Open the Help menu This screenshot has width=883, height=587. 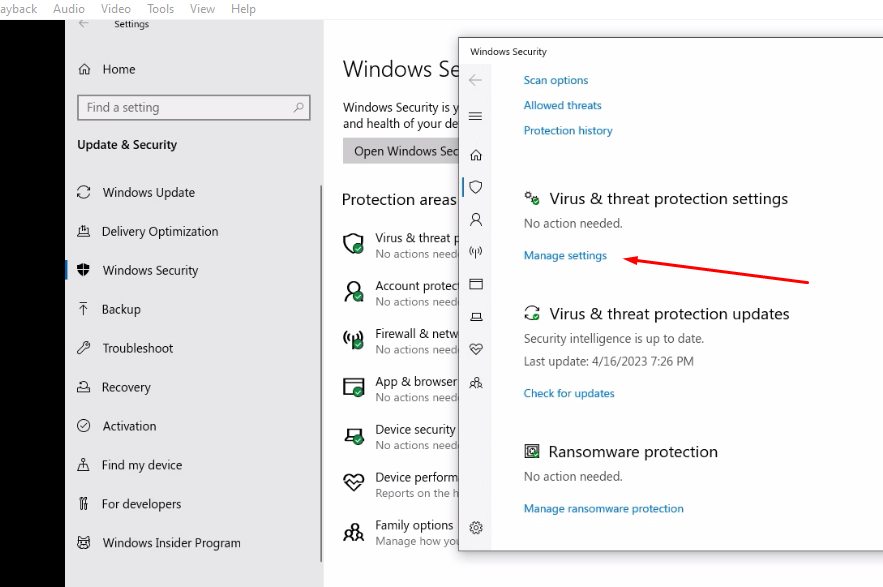pos(243,9)
